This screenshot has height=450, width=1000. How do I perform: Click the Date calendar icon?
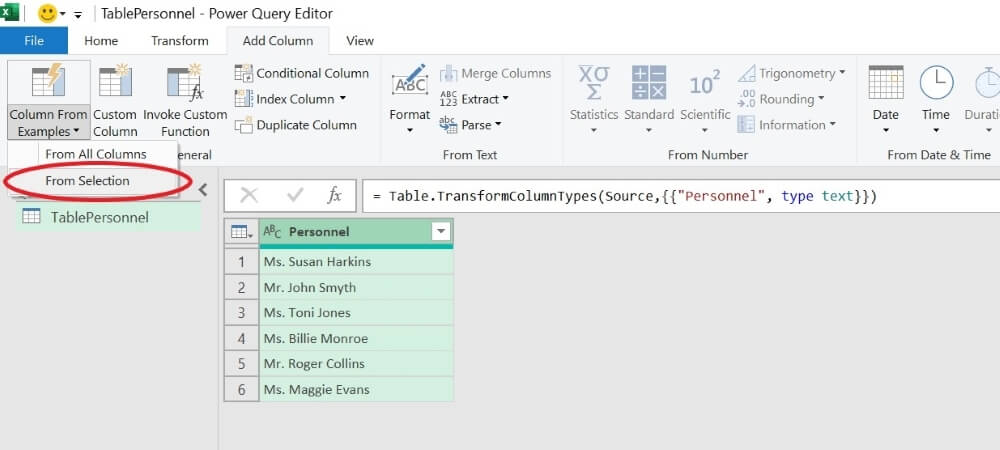click(x=886, y=82)
